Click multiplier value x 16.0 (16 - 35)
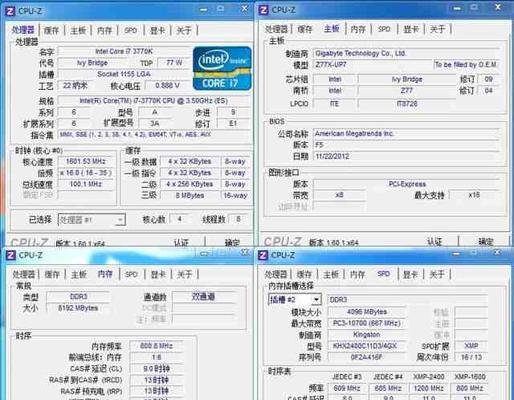The image size is (514, 400). point(86,173)
